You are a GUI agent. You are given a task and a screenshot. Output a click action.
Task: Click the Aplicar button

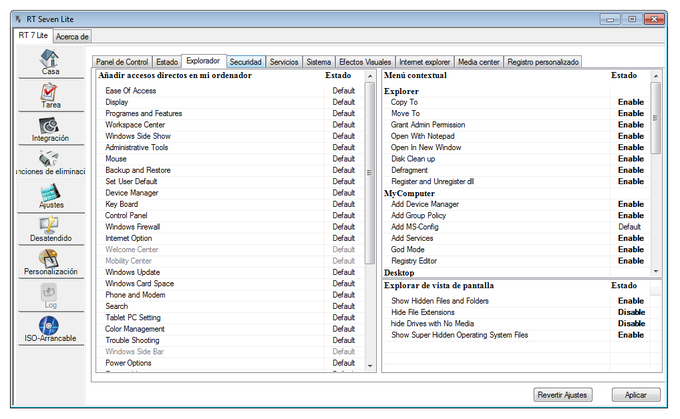(636, 395)
